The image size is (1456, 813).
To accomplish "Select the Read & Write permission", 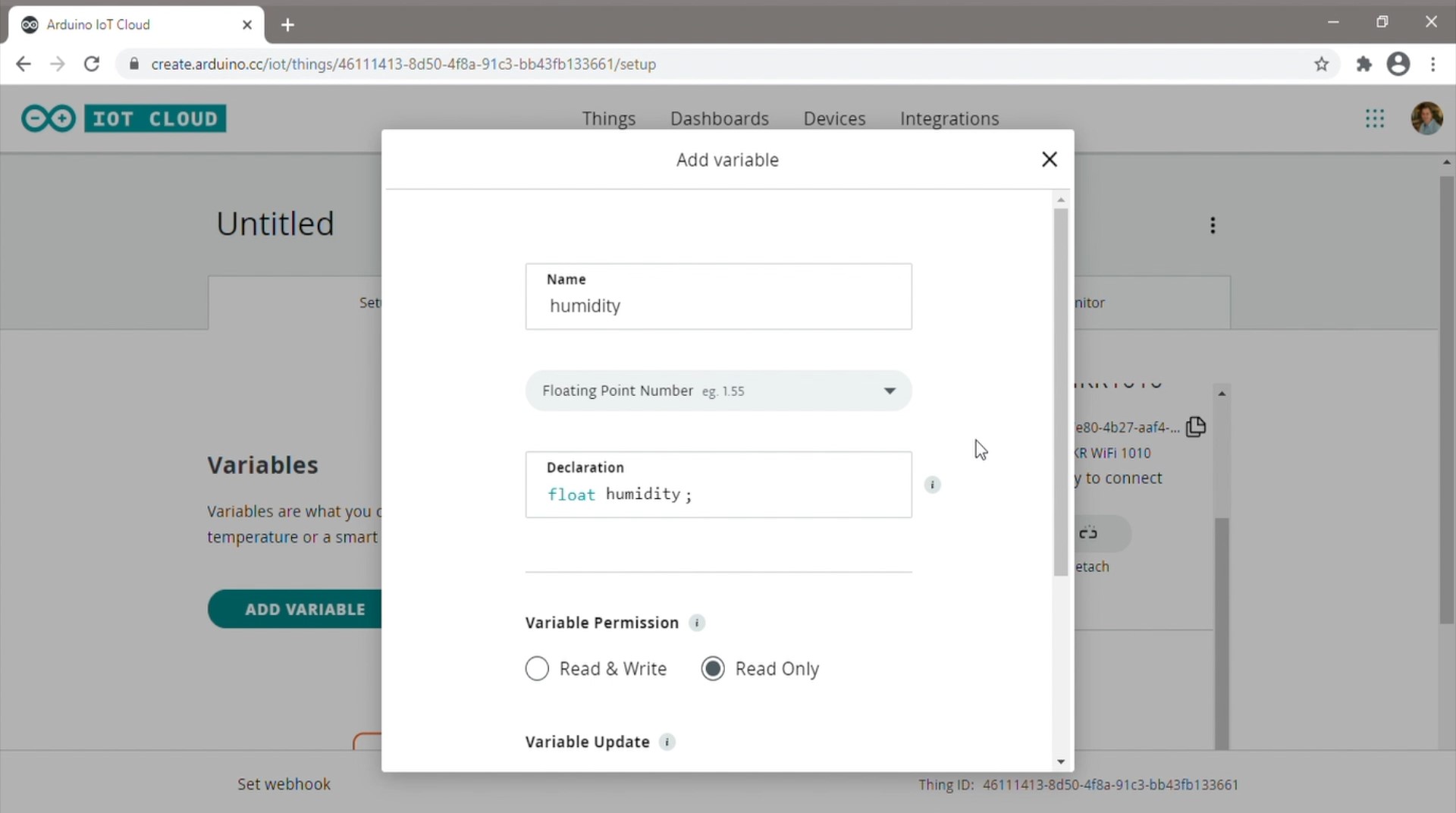I will coord(537,669).
